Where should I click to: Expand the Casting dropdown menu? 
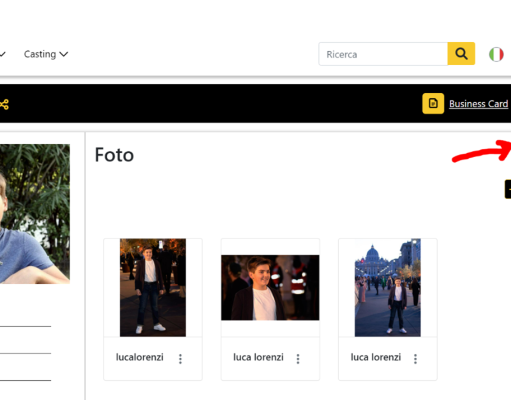click(46, 54)
